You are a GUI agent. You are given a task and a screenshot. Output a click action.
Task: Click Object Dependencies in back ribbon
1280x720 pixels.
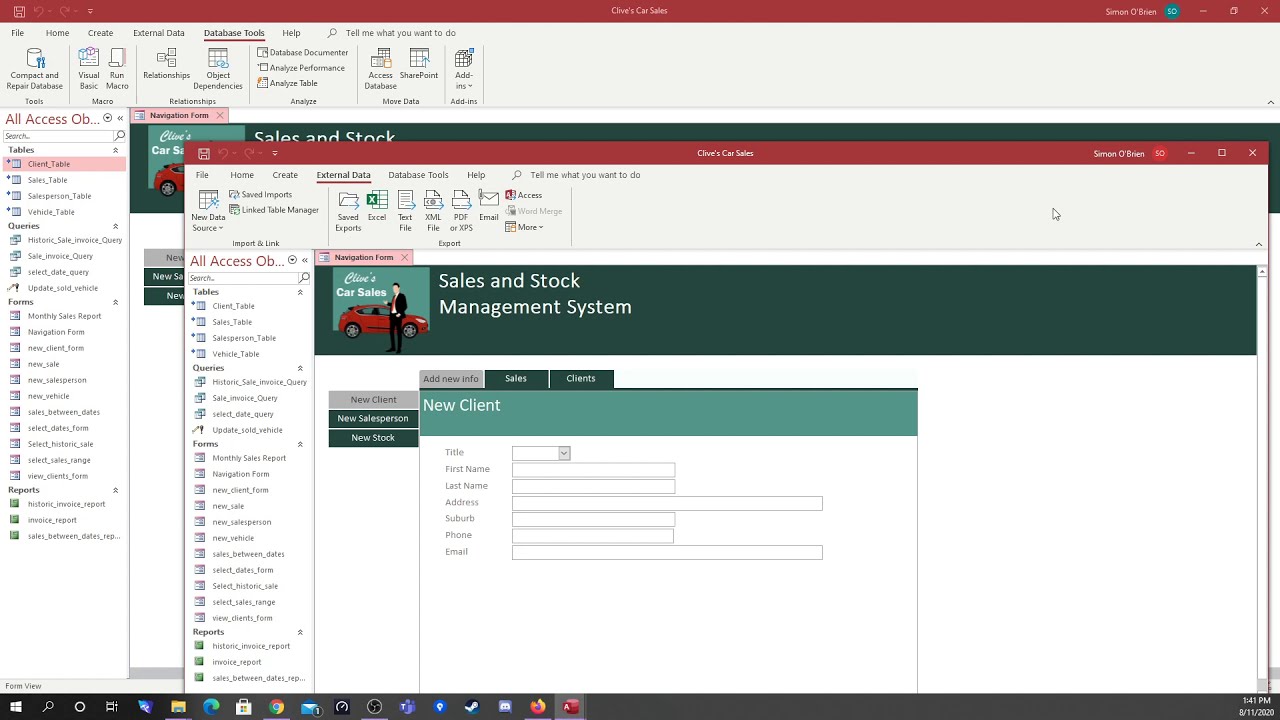pos(218,69)
